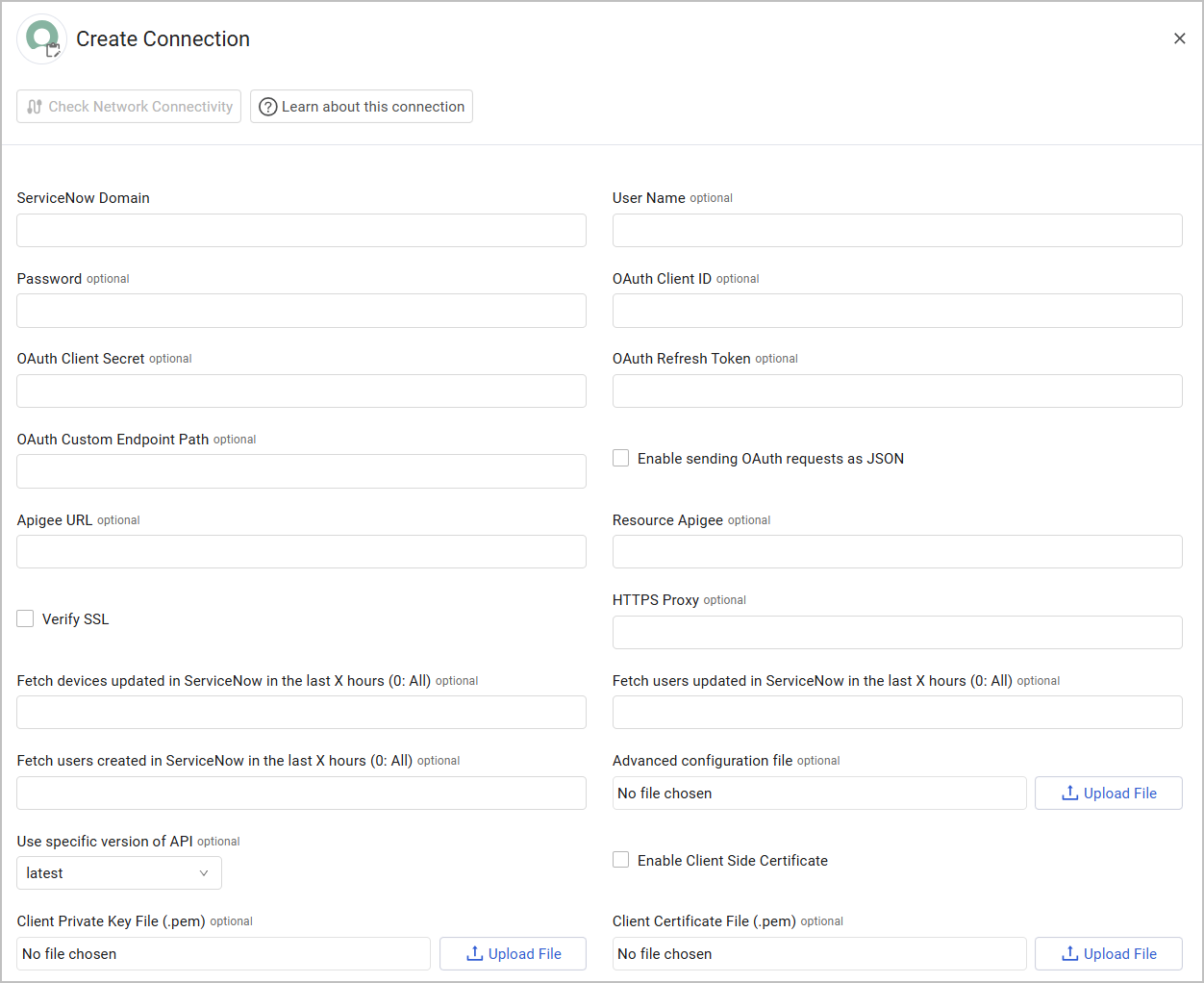
Task: Click upload arrow icon for Advanced configuration file
Action: (1069, 793)
